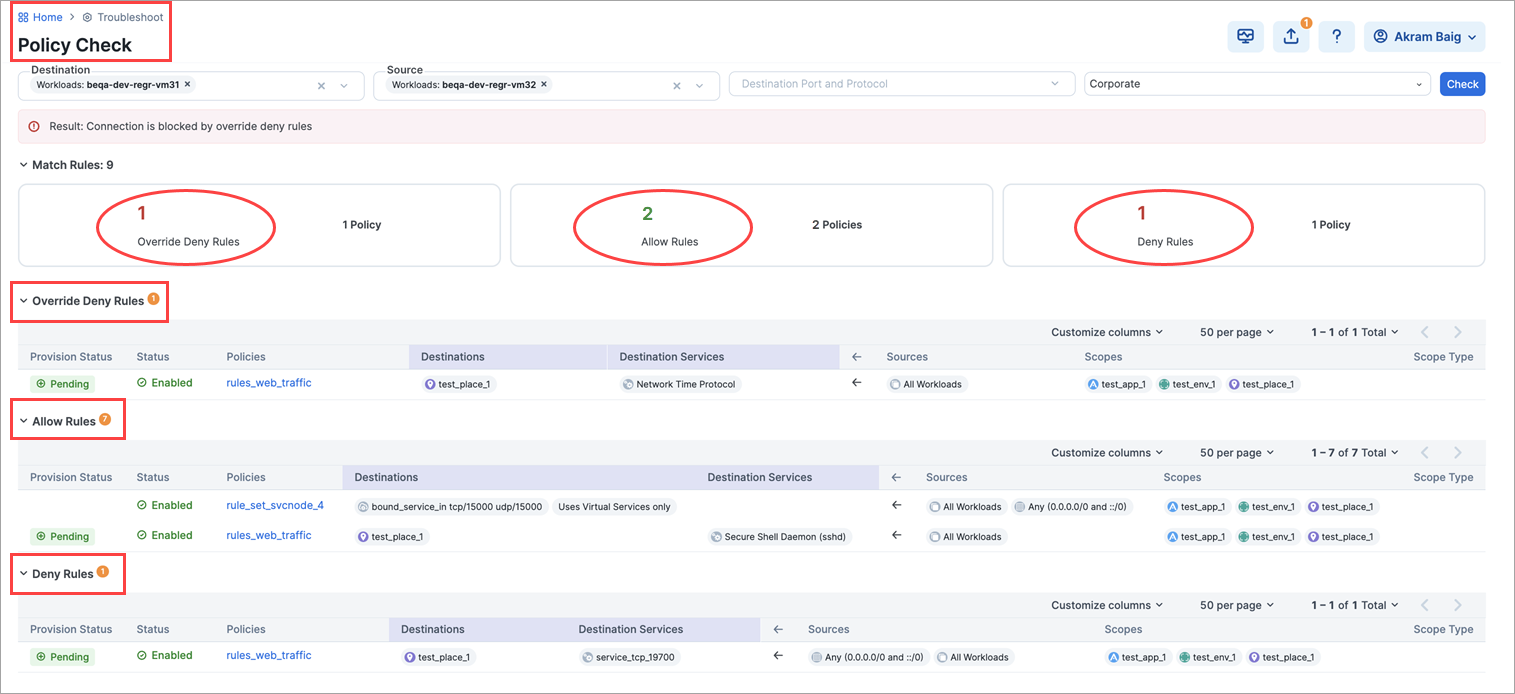Open rules_web_traffic link in Secure Shell row
The width and height of the screenshot is (1515, 694).
coord(269,535)
